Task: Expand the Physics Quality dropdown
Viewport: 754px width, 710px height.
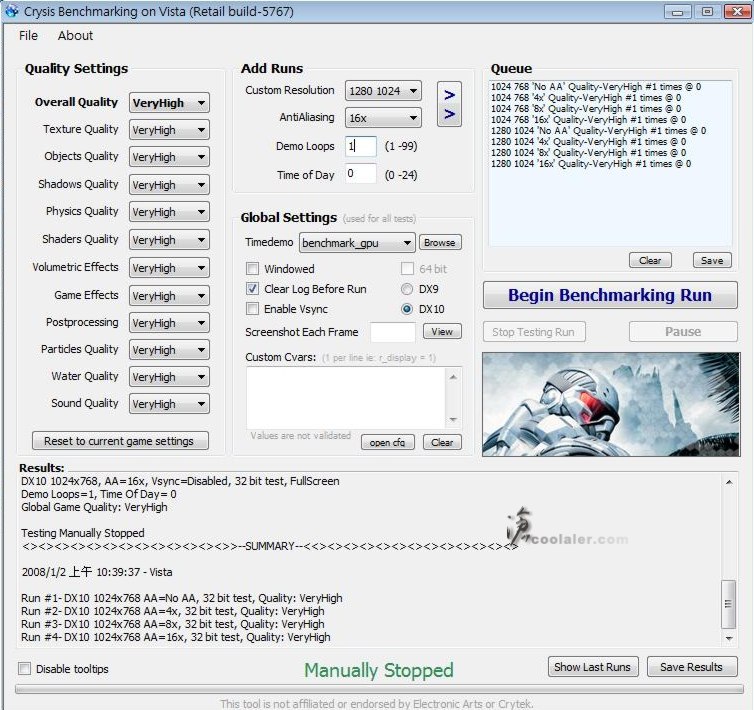Action: pos(169,212)
